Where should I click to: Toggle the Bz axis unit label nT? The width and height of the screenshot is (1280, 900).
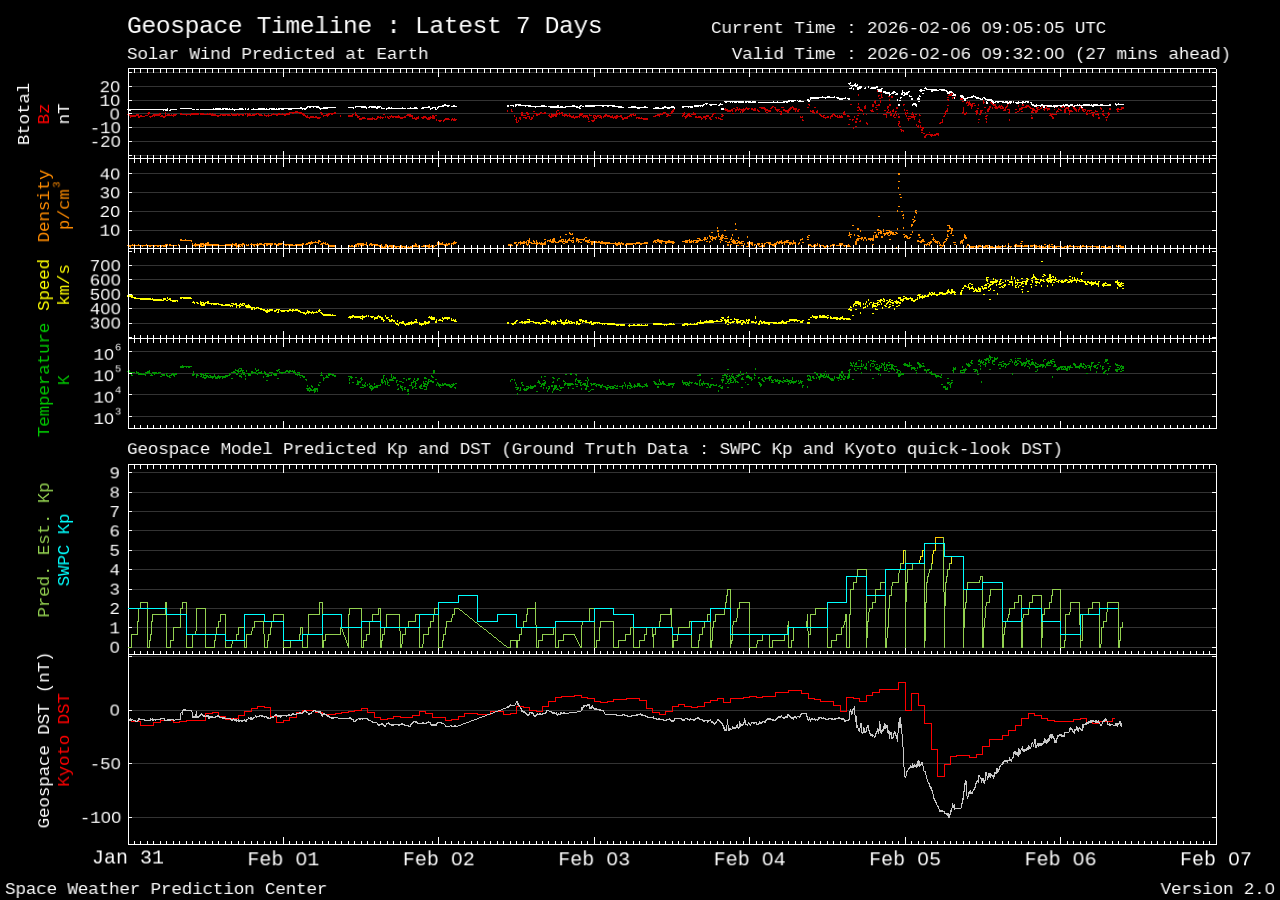coord(66,113)
